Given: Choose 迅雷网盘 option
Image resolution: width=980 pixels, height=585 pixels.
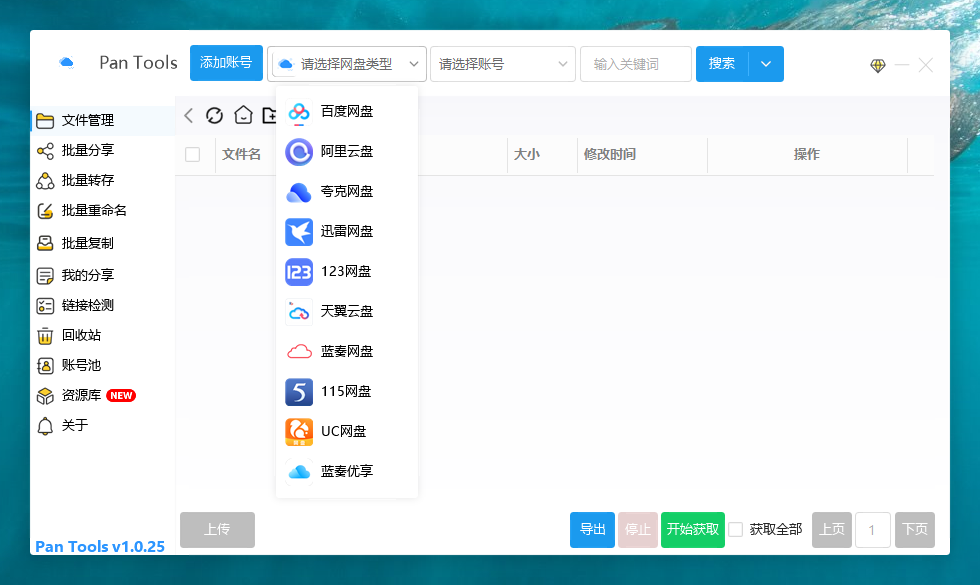Looking at the screenshot, I should [347, 232].
